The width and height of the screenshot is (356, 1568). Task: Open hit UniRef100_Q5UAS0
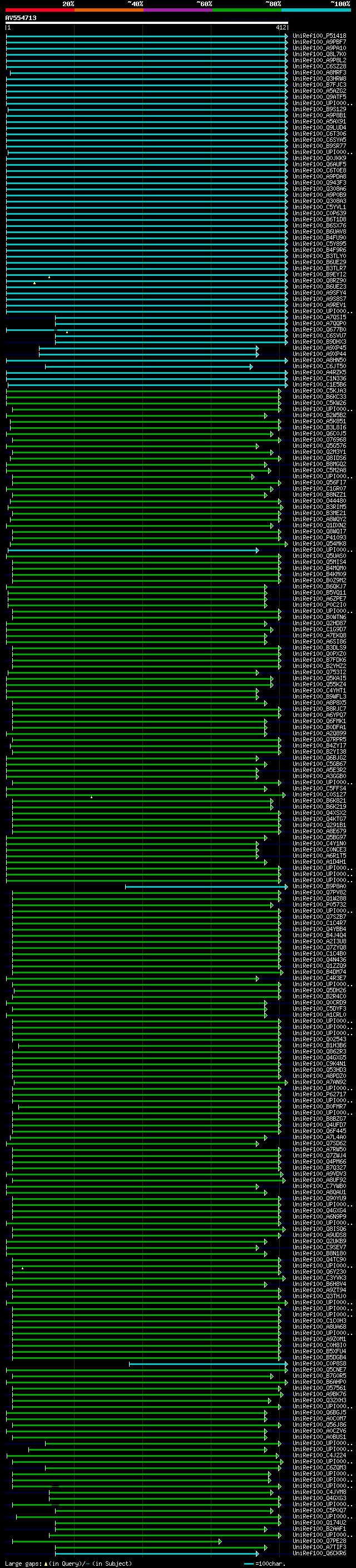[319, 556]
